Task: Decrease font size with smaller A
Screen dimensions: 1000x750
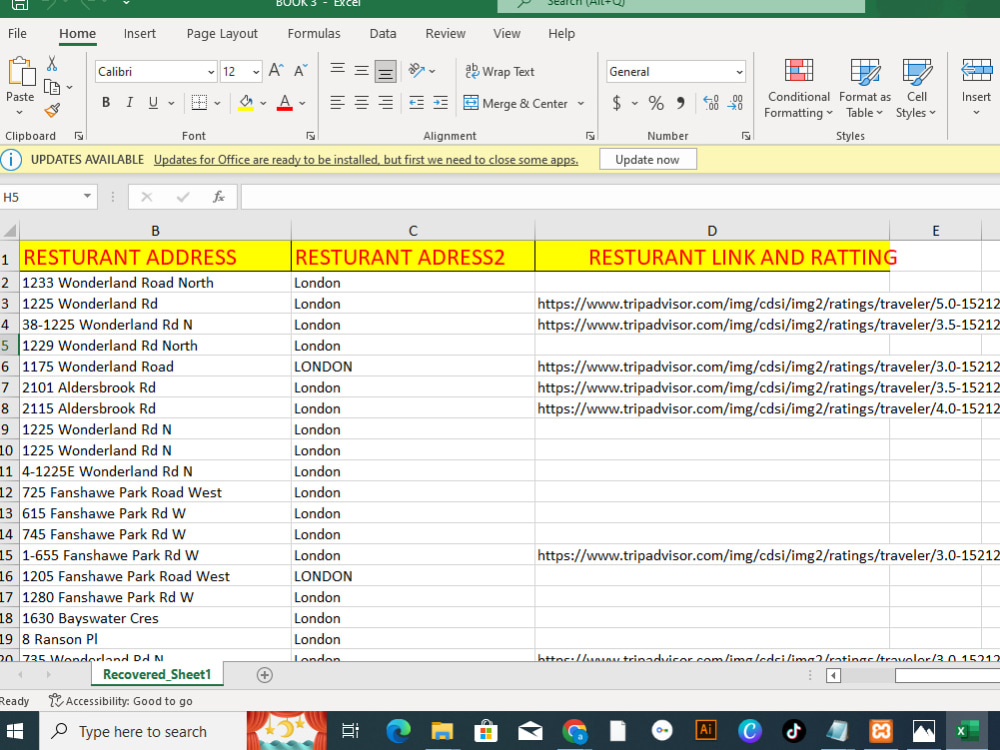Action: coord(301,70)
